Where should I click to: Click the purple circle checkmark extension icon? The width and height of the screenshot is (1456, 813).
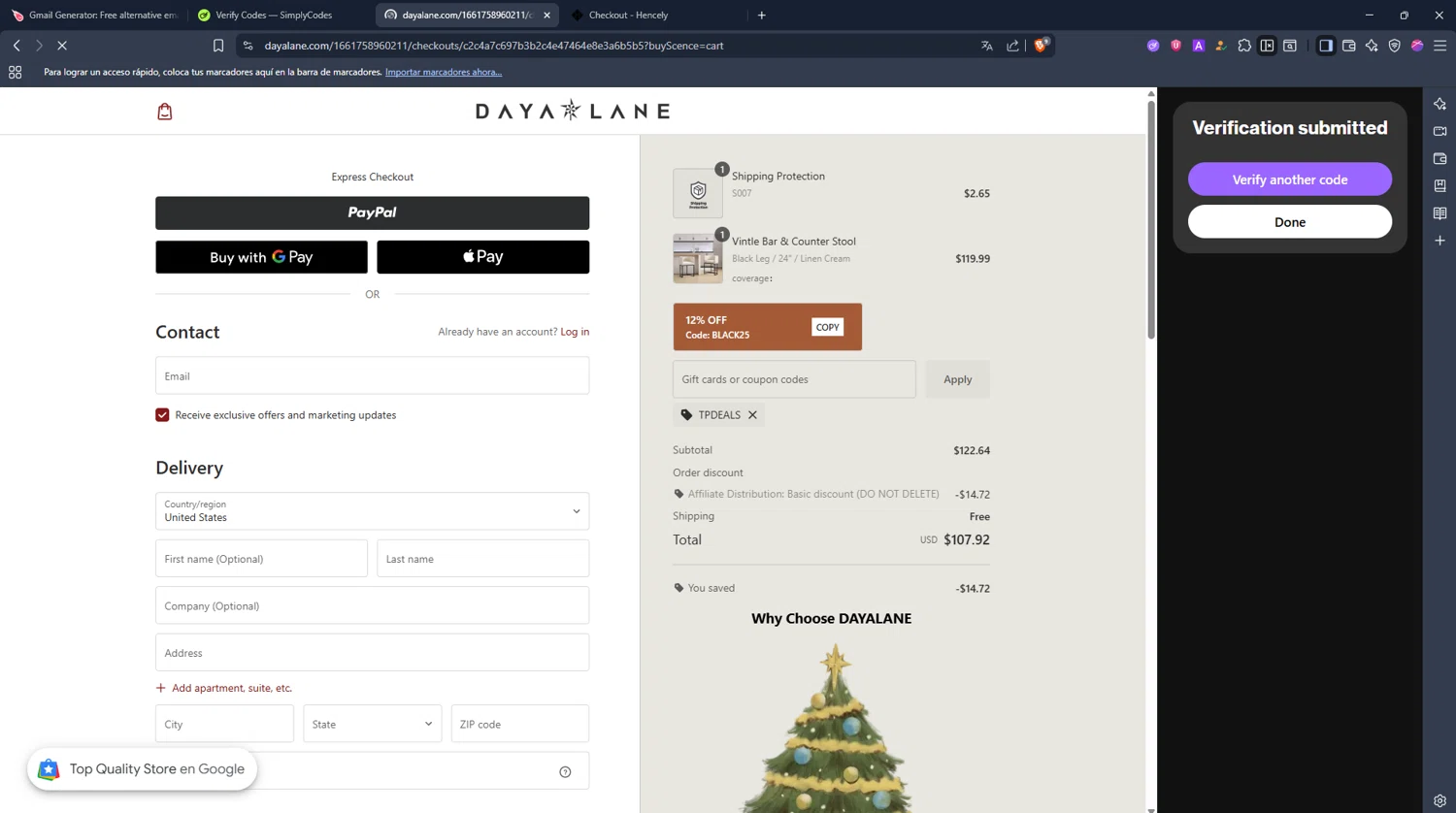pyautogui.click(x=1153, y=46)
